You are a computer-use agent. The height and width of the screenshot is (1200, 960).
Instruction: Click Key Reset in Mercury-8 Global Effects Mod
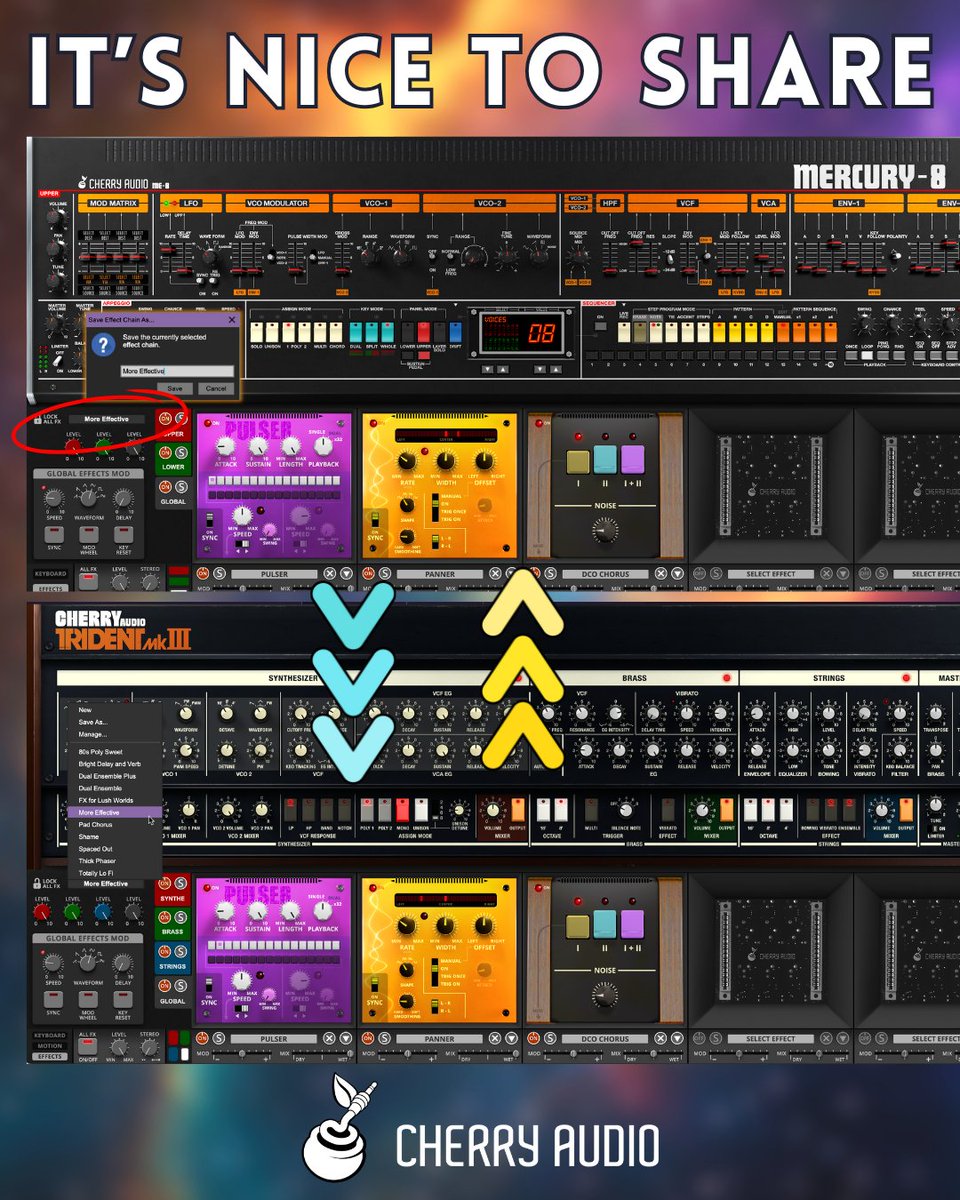[x=123, y=535]
